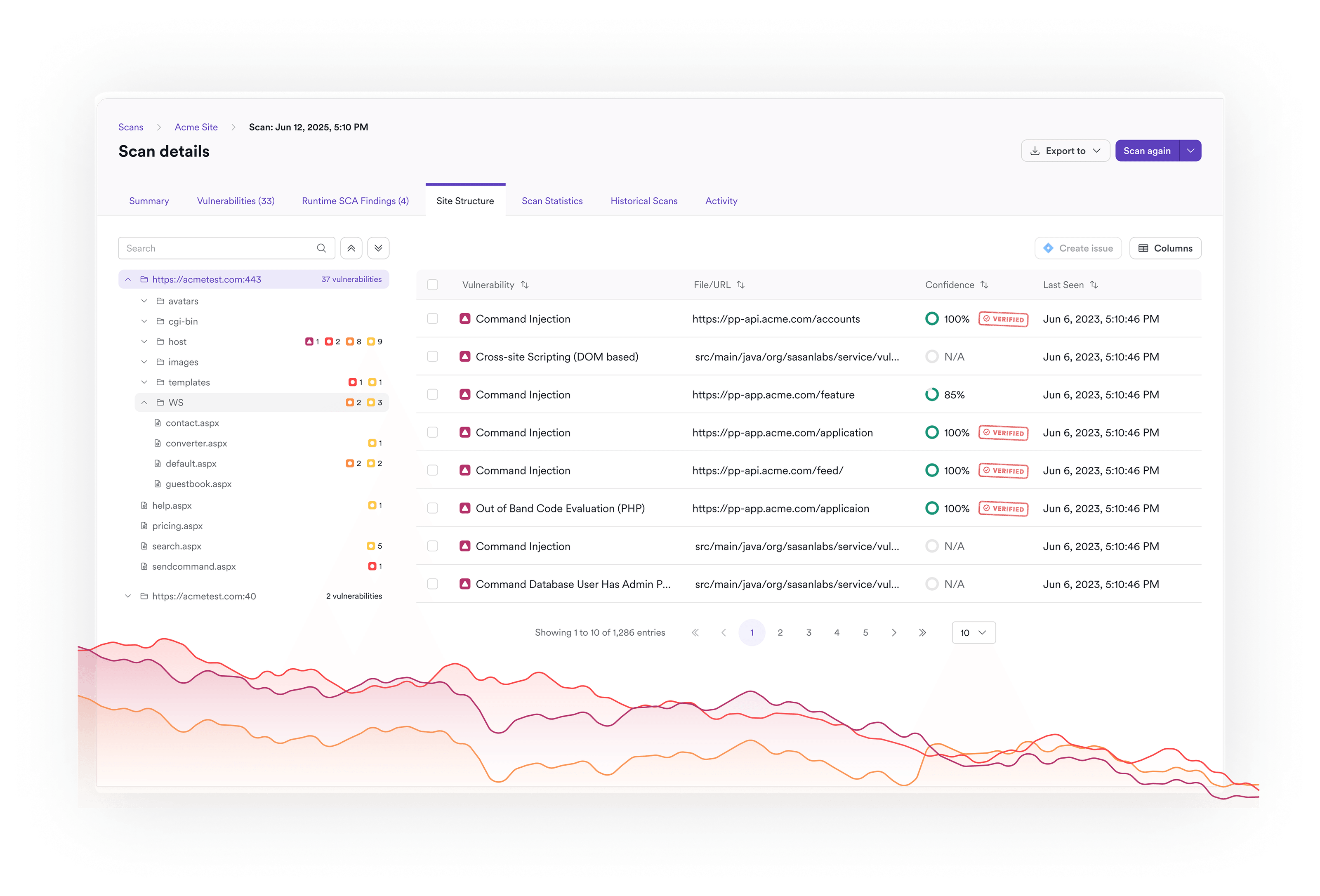Switch to the Scan Statistics tab
The height and width of the screenshot is (896, 1320).
coord(552,201)
